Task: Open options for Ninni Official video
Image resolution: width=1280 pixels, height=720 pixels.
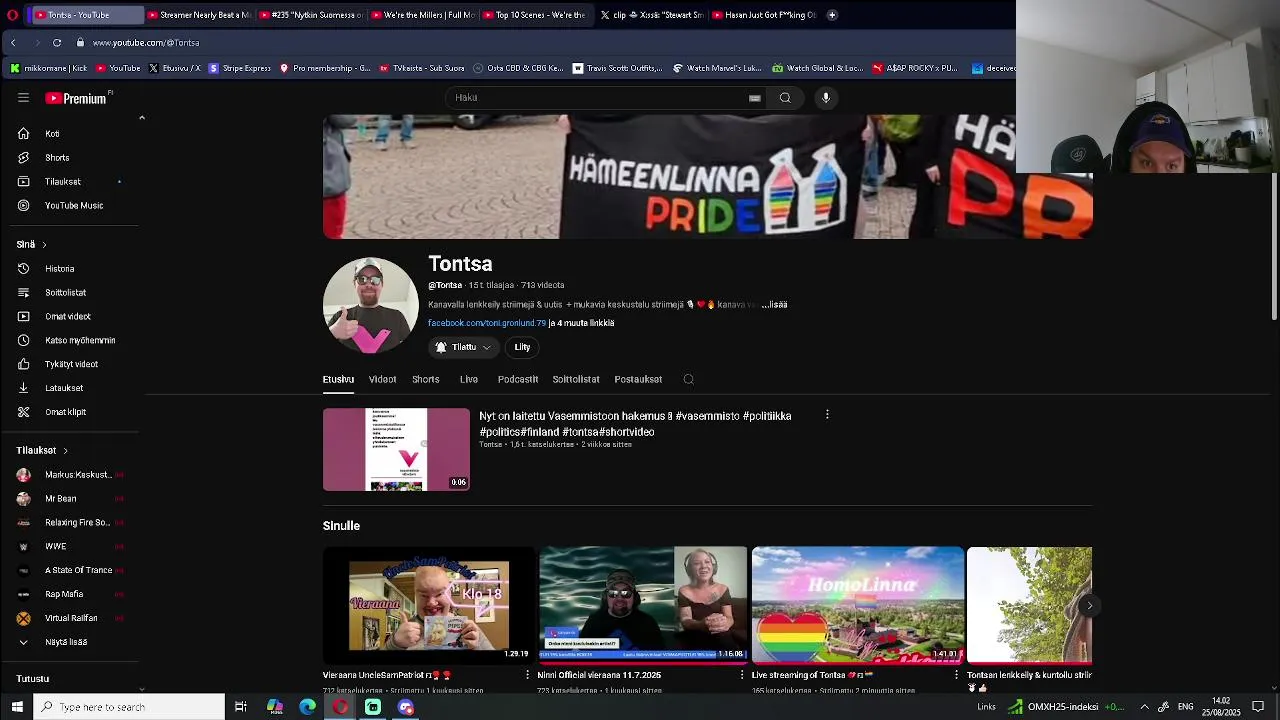Action: (x=742, y=675)
